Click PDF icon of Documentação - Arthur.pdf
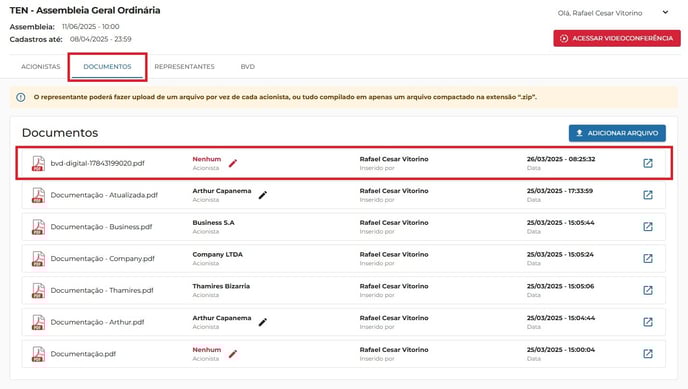 38,322
